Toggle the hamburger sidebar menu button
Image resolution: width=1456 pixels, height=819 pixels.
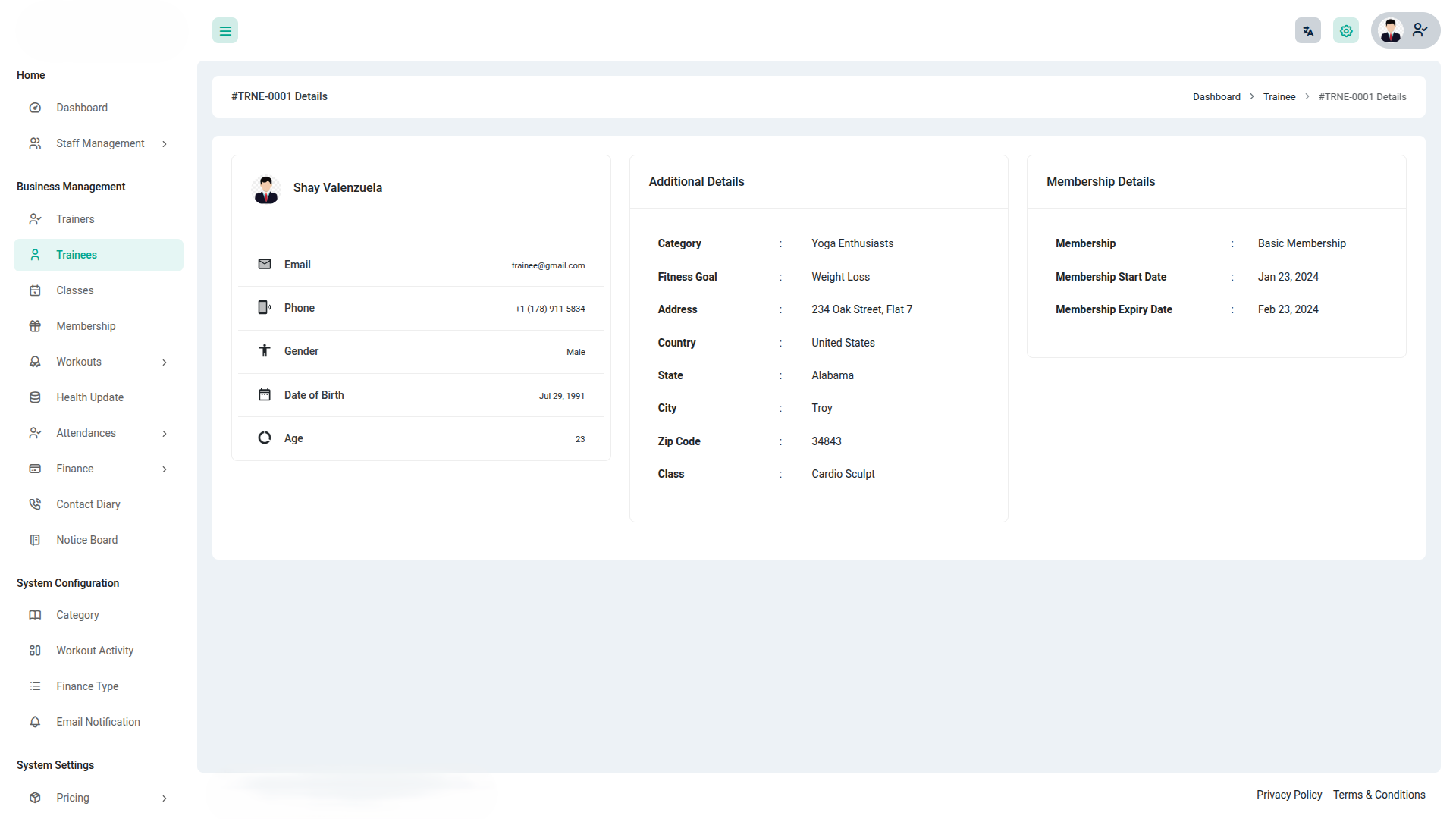pos(225,31)
